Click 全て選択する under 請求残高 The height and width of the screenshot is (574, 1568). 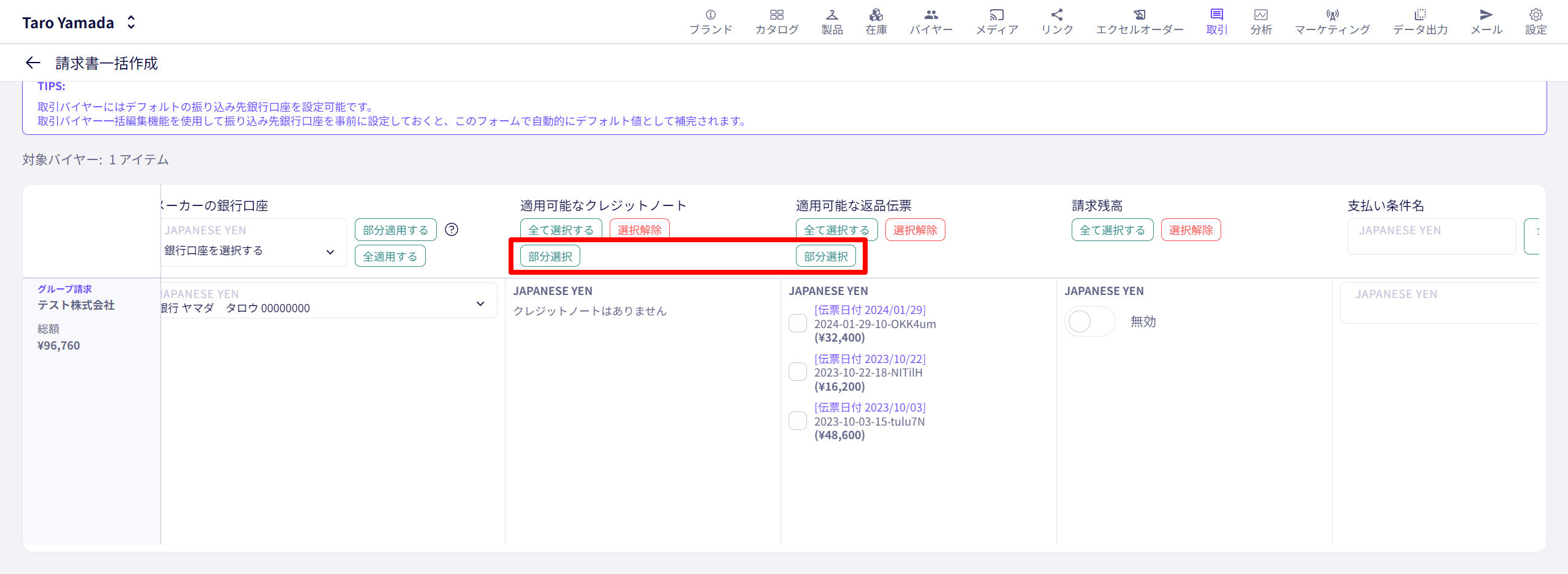[1112, 230]
